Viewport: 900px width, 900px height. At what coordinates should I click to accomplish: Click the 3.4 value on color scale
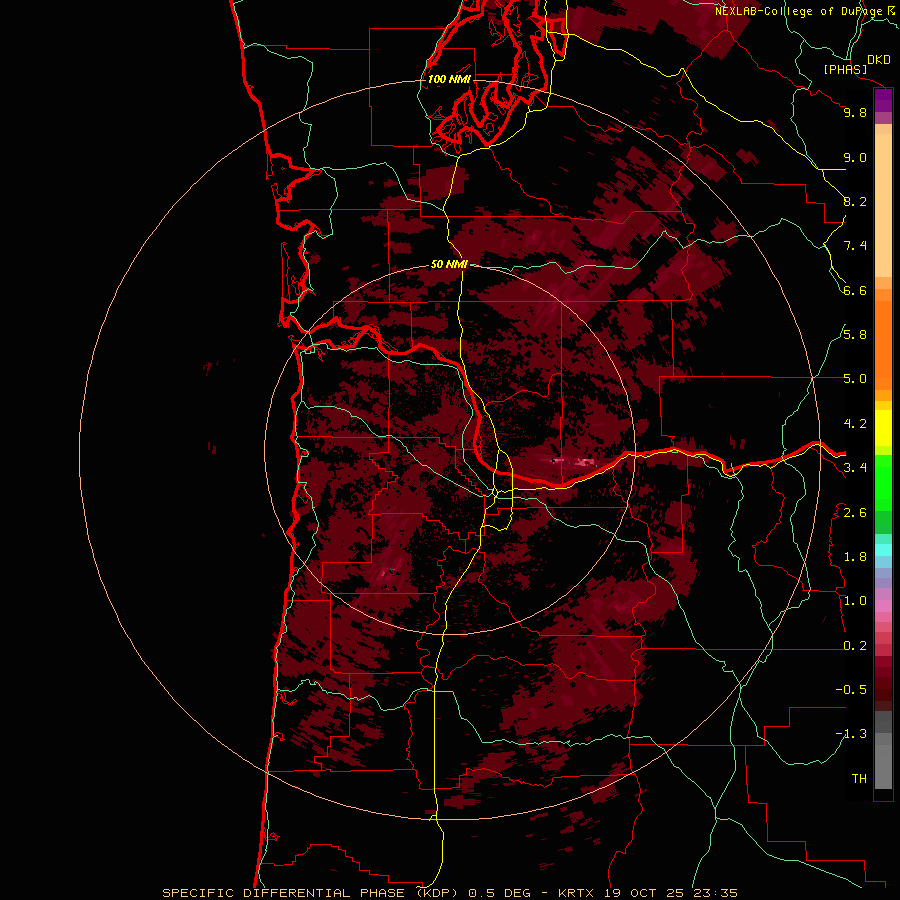point(855,468)
